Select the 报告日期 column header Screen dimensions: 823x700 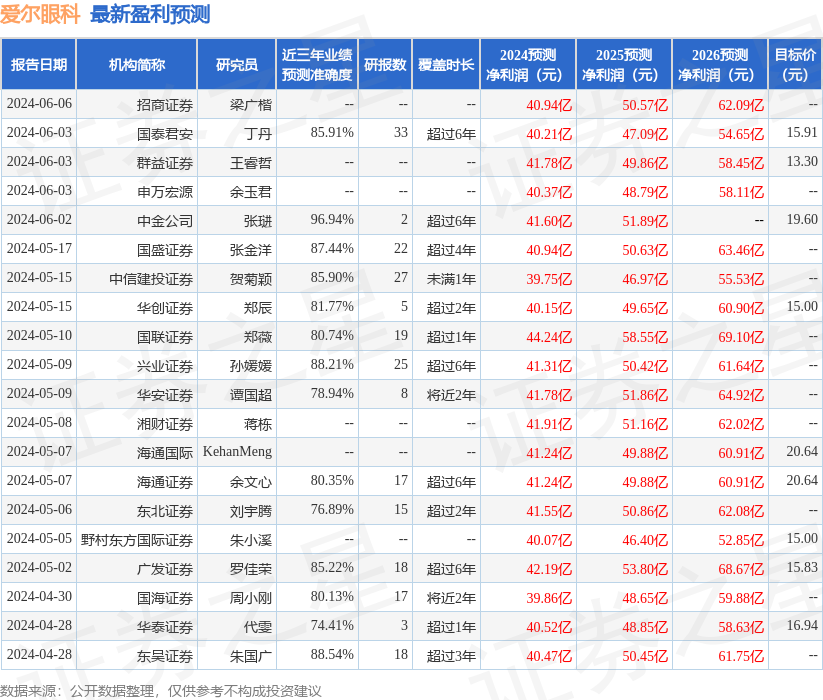click(39, 65)
